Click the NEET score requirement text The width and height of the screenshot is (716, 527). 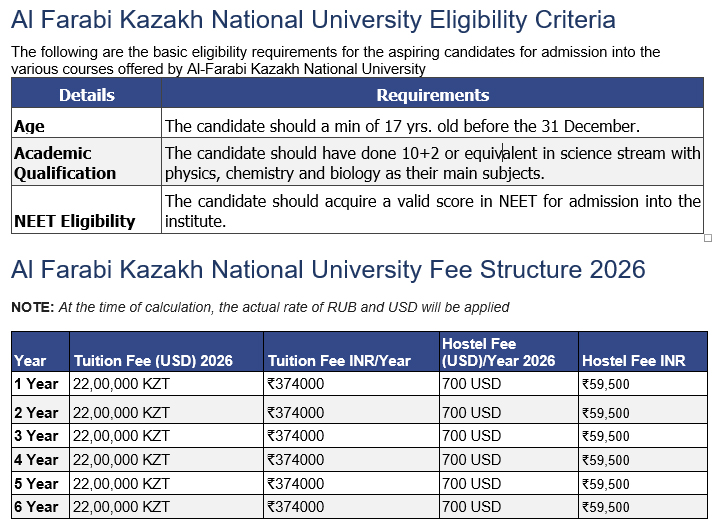pos(432,210)
